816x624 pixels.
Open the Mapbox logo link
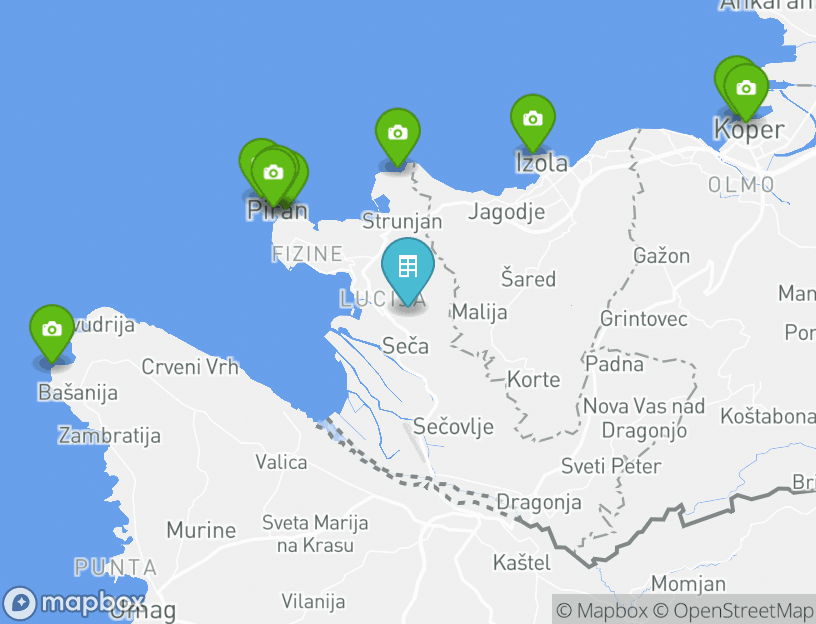pos(74,604)
